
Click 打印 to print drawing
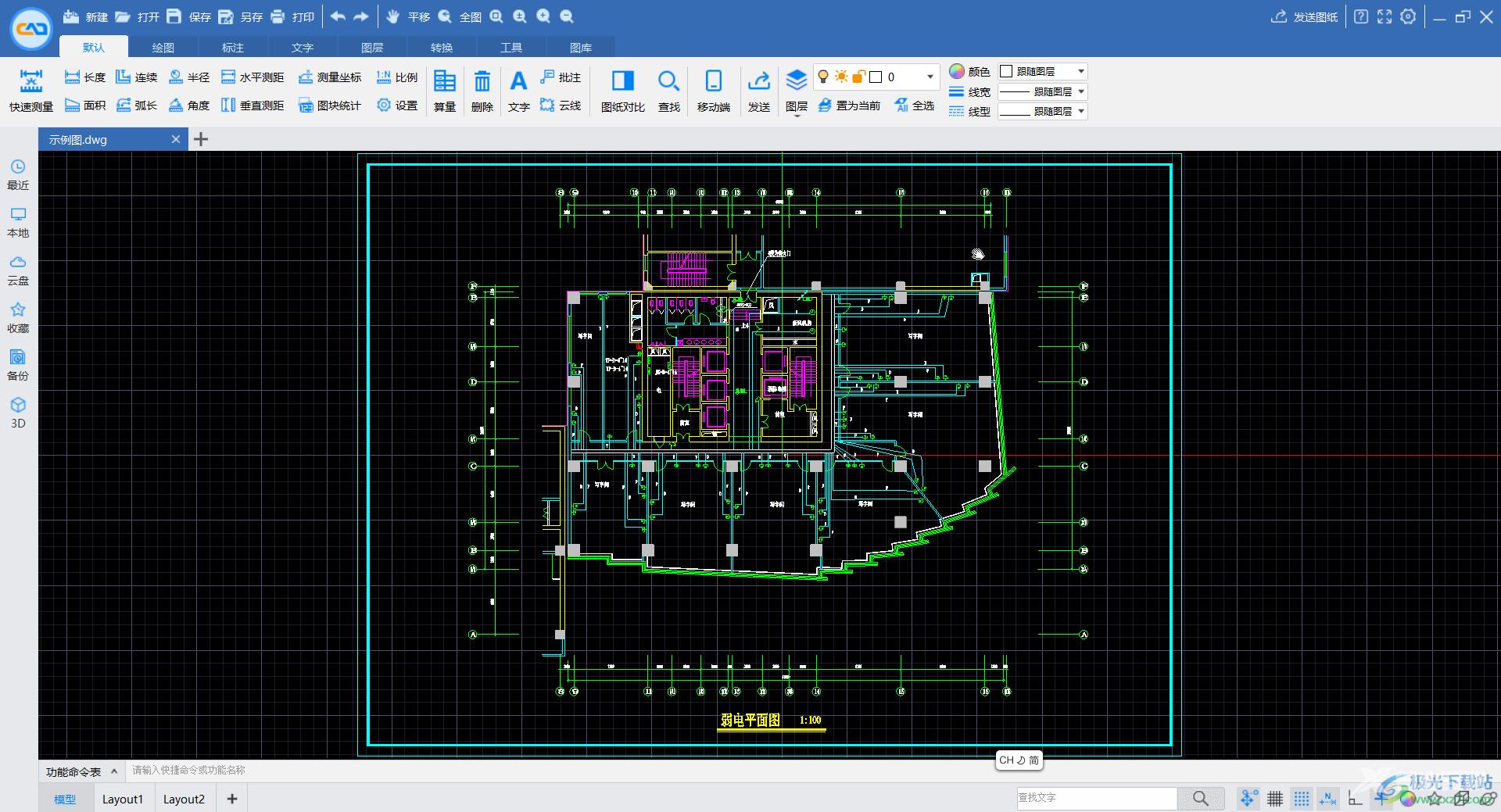(292, 16)
